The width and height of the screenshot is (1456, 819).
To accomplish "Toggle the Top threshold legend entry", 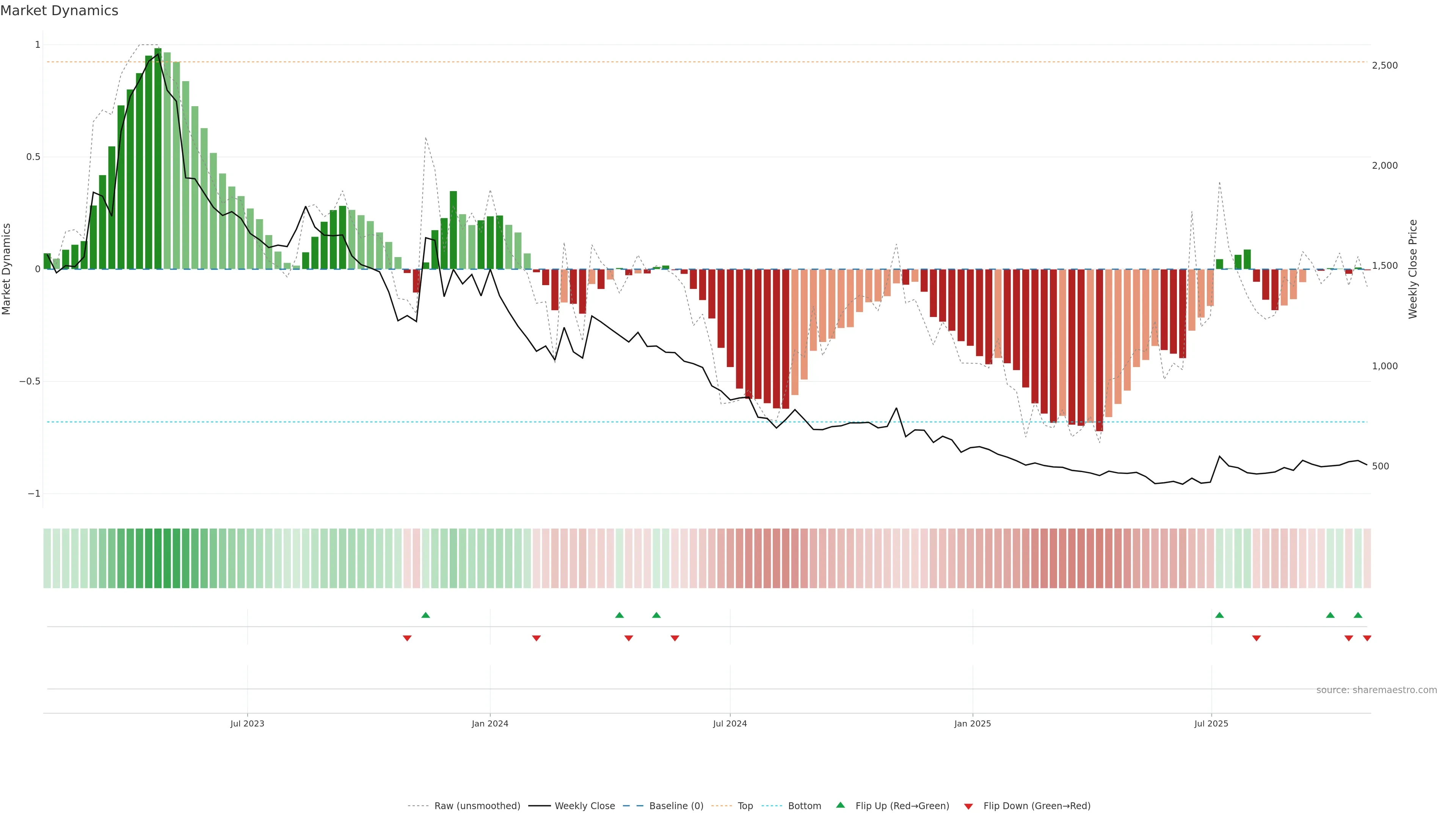I will pos(745,806).
